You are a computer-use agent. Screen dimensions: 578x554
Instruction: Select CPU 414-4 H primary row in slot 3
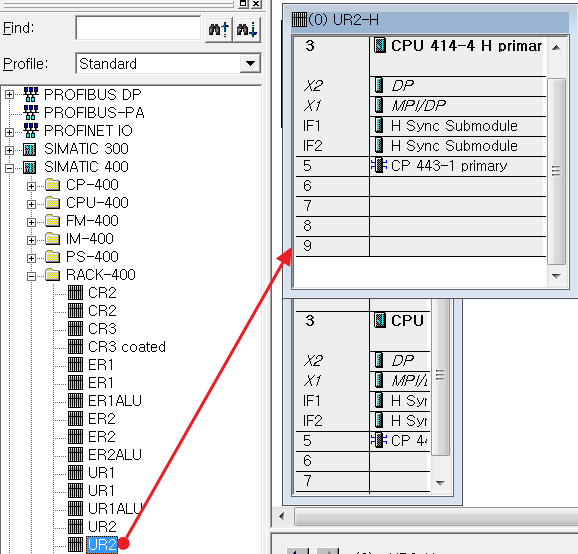click(x=421, y=56)
